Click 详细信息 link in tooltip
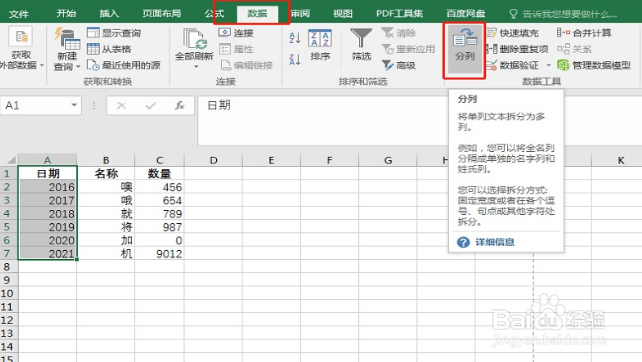Image resolution: width=642 pixels, height=362 pixels. 495,242
